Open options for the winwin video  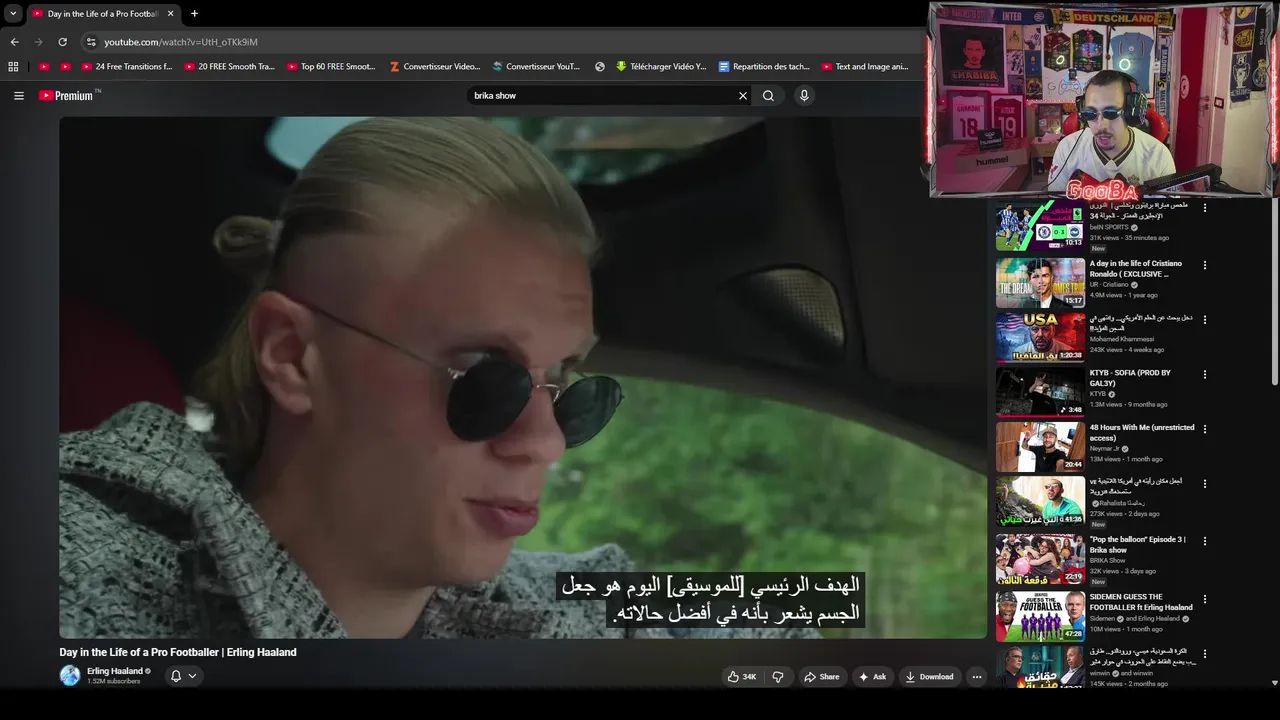tap(1204, 654)
